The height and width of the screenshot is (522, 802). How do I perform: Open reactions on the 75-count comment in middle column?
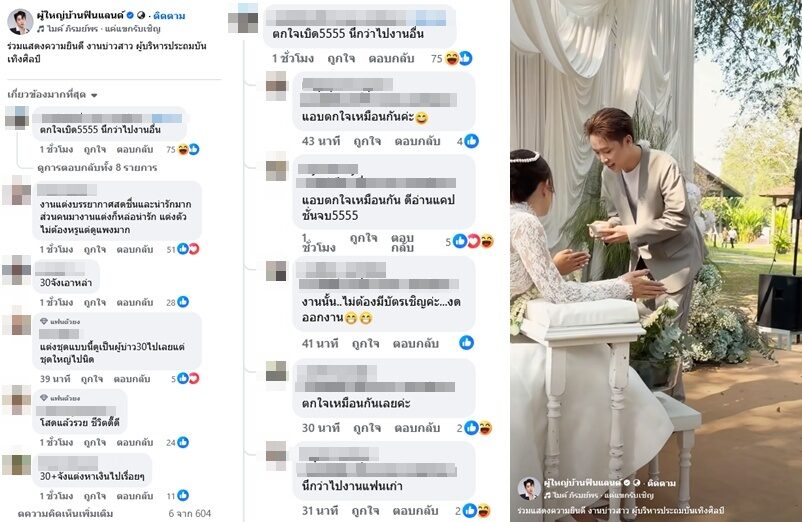[458, 58]
